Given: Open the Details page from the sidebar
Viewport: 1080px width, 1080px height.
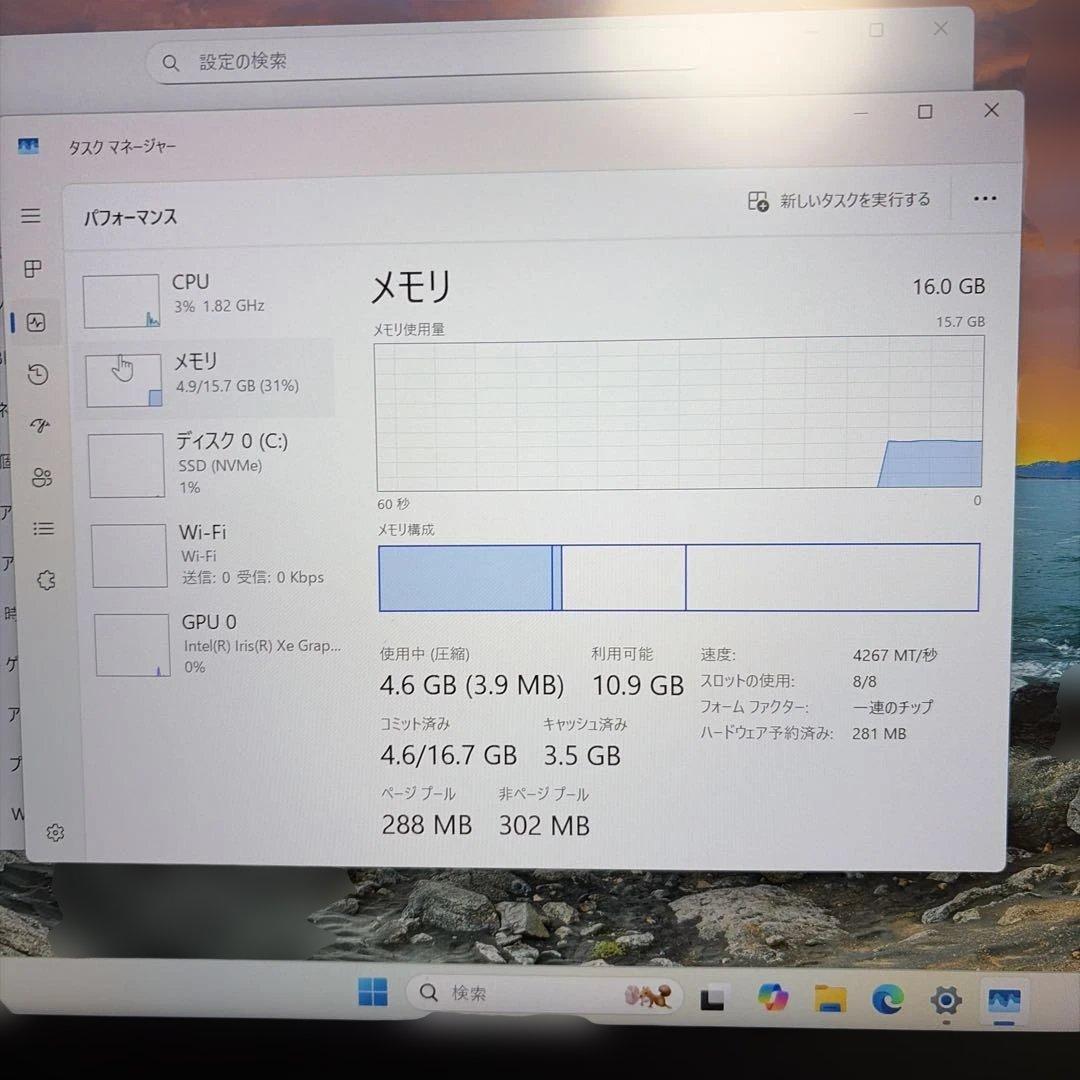Looking at the screenshot, I should pos(43,529).
